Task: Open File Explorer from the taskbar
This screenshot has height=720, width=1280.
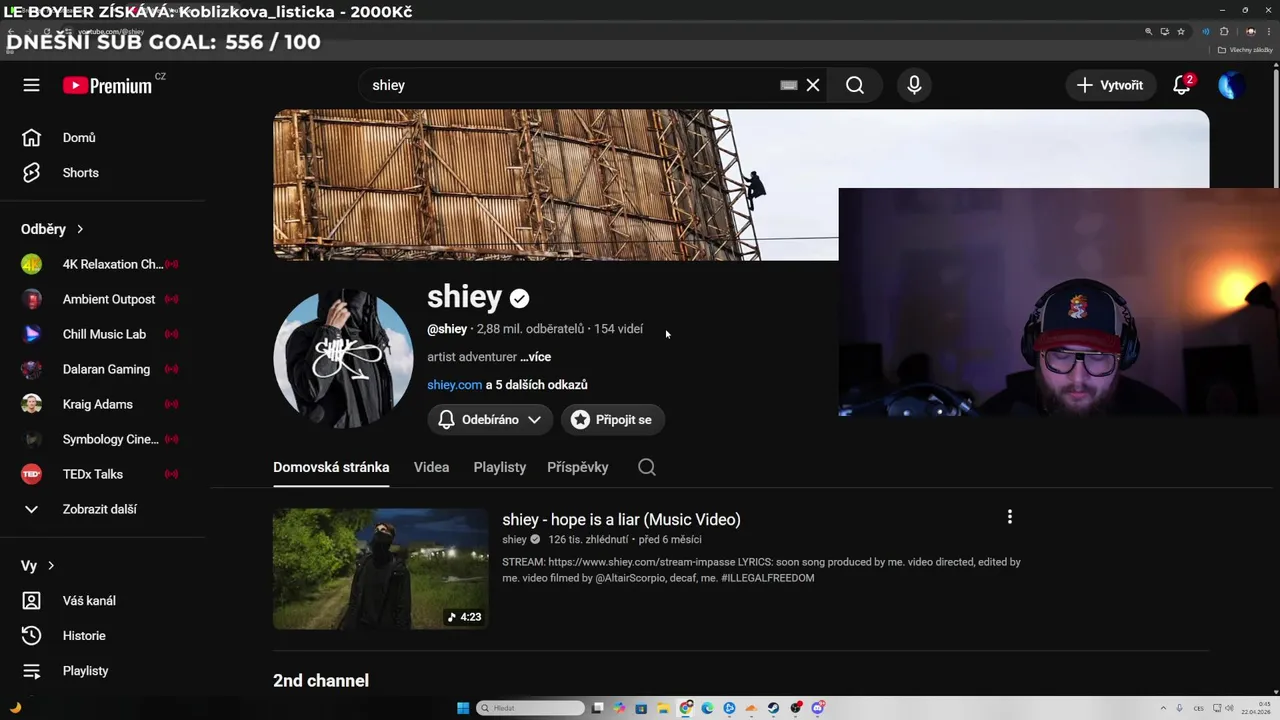Action: [663, 708]
